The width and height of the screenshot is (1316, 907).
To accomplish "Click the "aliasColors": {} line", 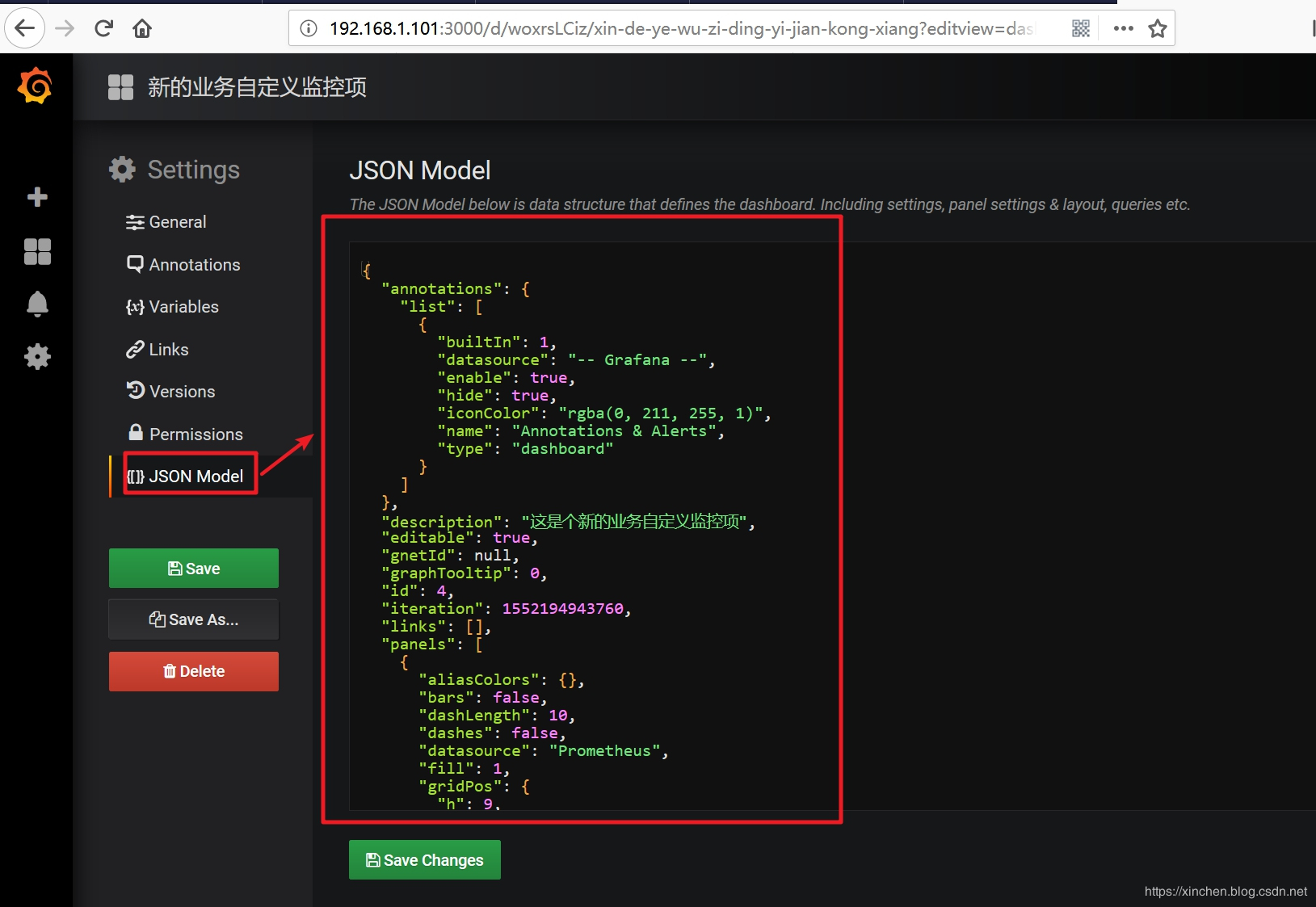I will click(502, 679).
